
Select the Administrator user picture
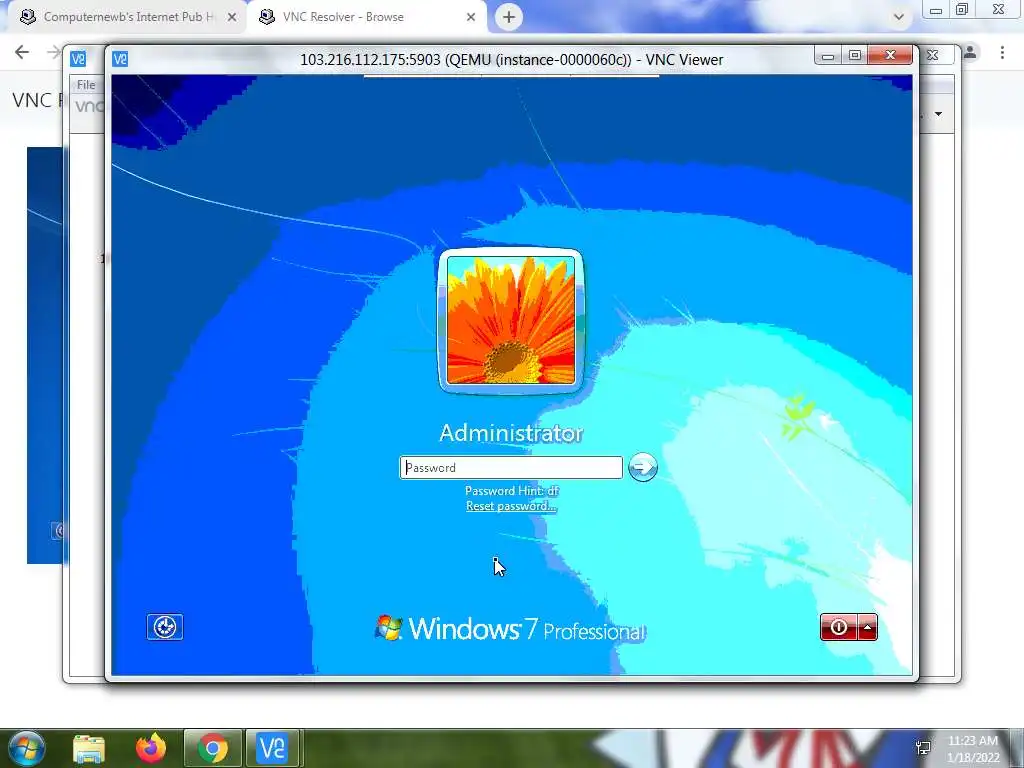[511, 321]
